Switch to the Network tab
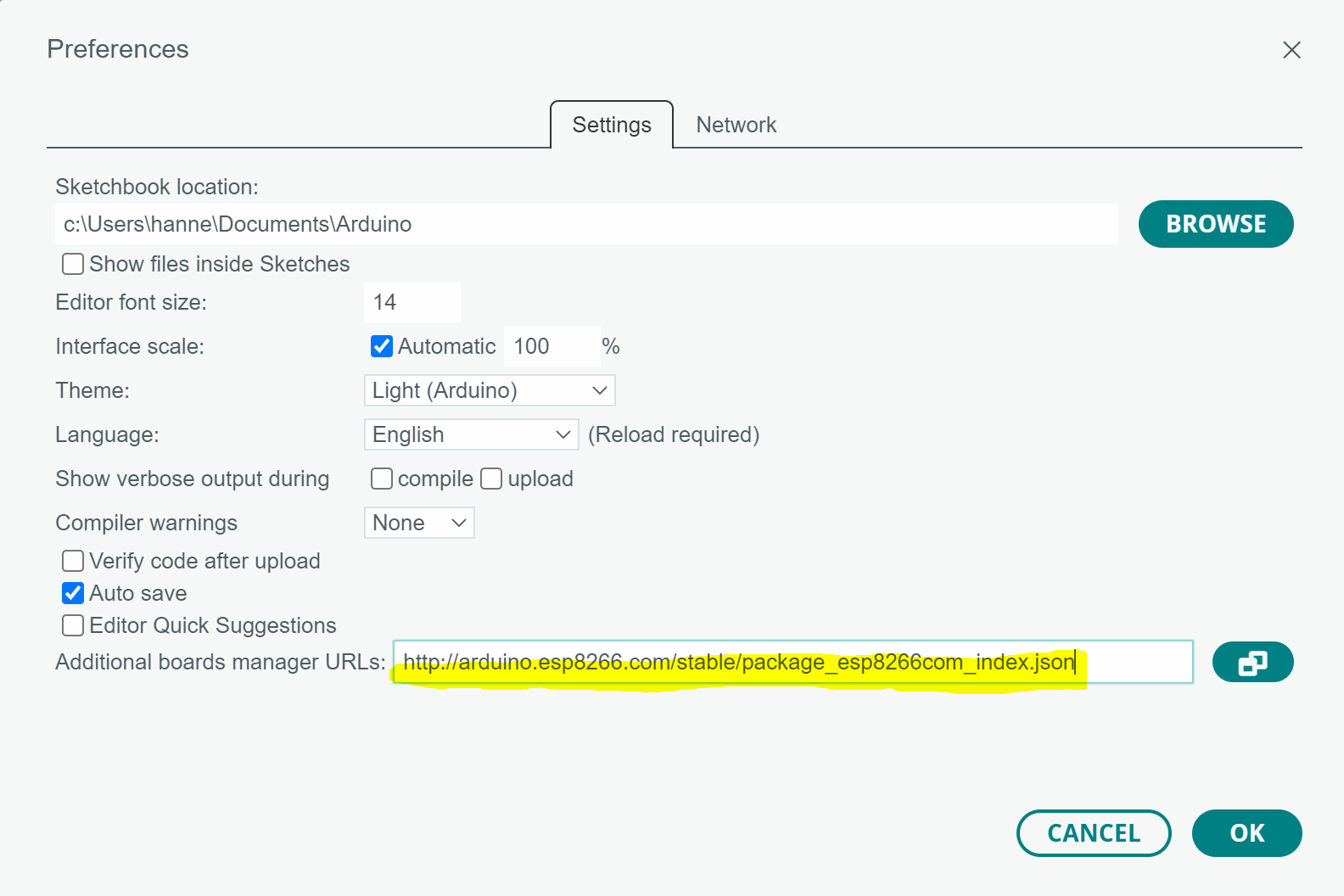 736,125
